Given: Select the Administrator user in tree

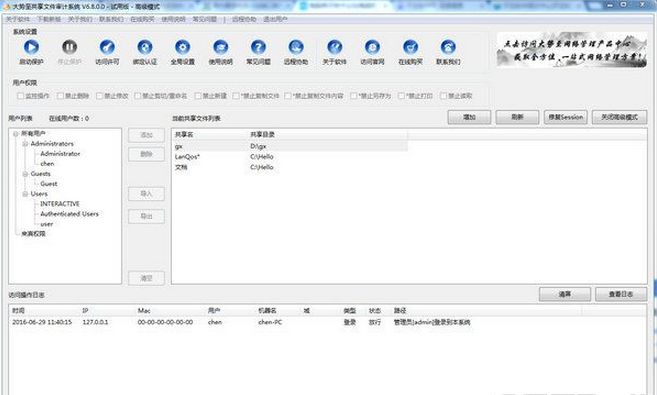Looking at the screenshot, I should [60, 154].
